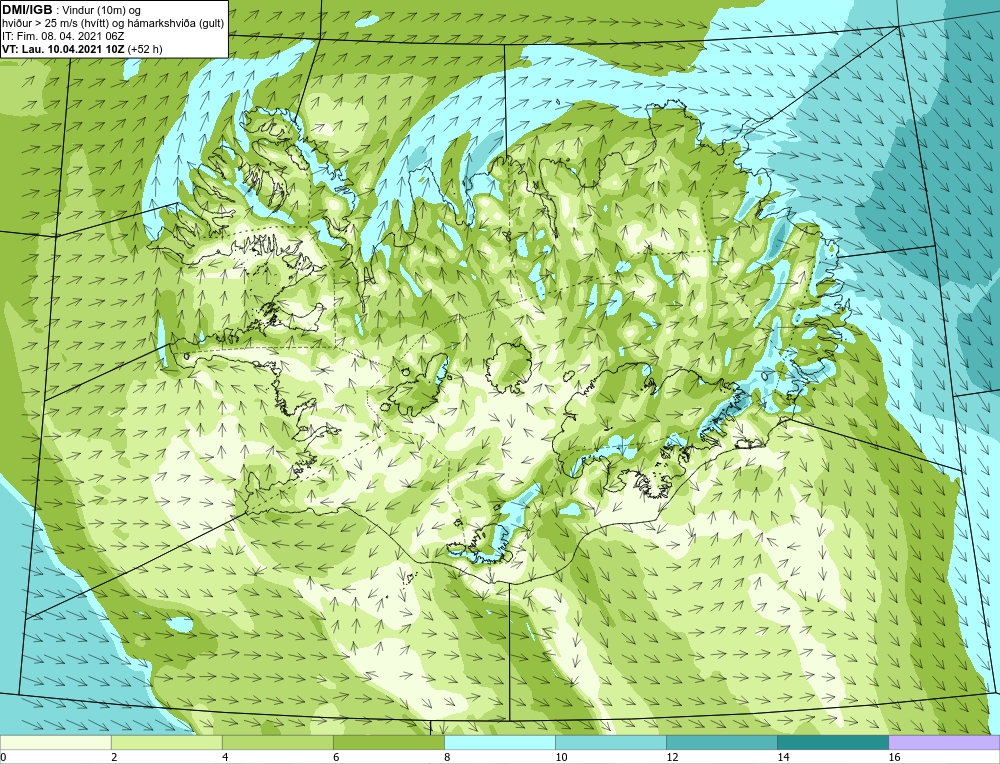
Task: Click the "VT: Lau. 10.04.2021 10Z" valid time
Action: (x=64, y=49)
